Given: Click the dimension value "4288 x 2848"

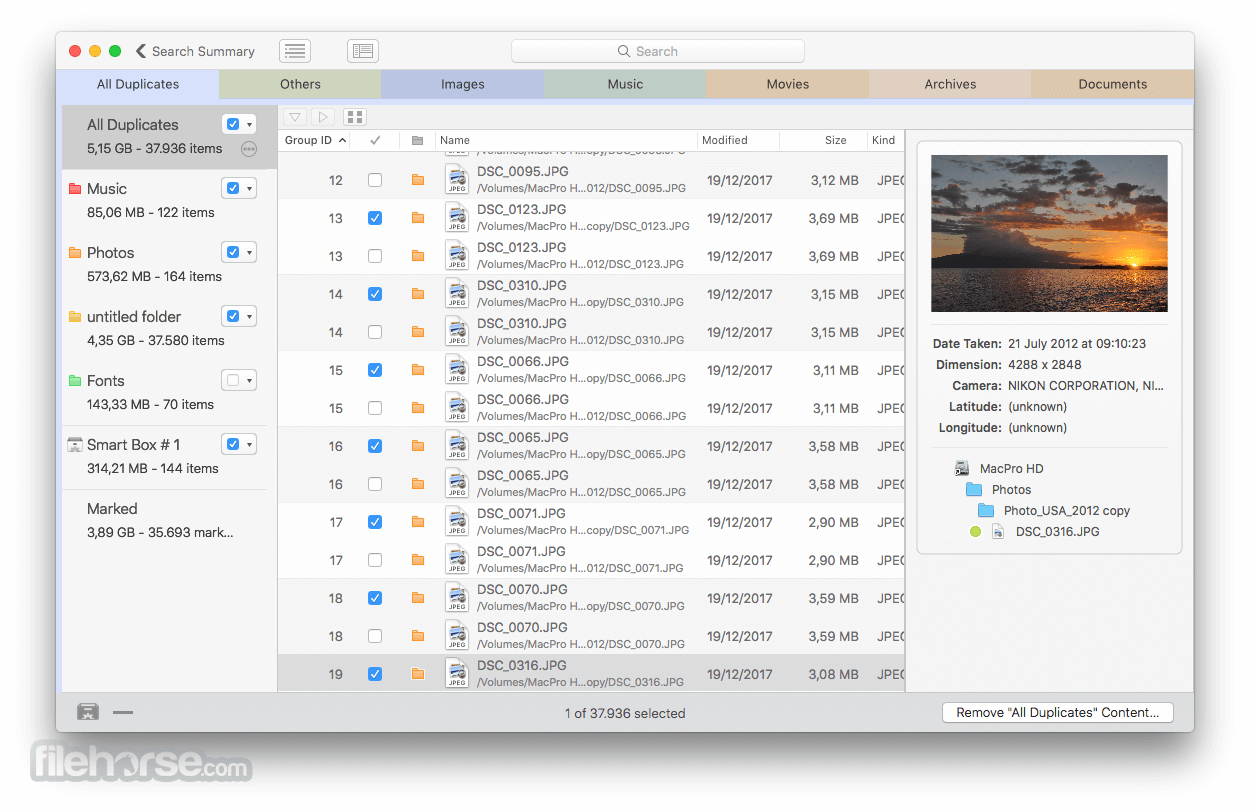Looking at the screenshot, I should [x=1045, y=365].
